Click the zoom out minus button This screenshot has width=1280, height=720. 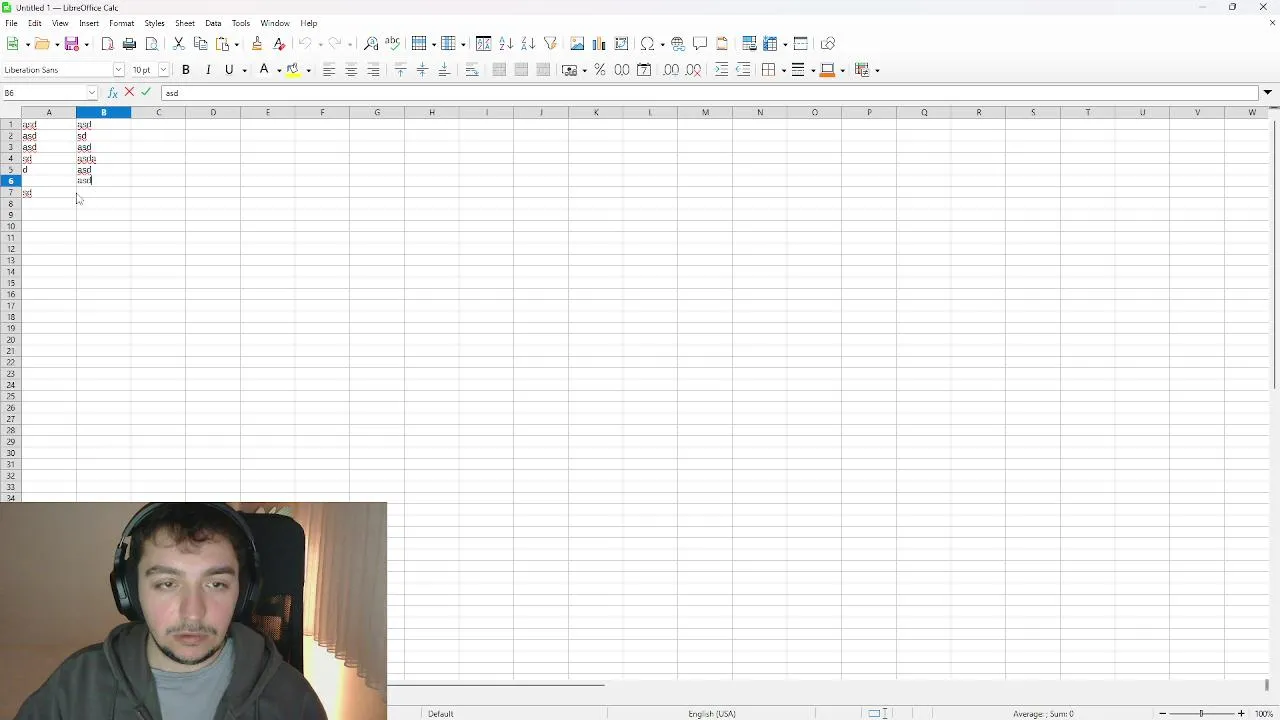[x=1162, y=714]
